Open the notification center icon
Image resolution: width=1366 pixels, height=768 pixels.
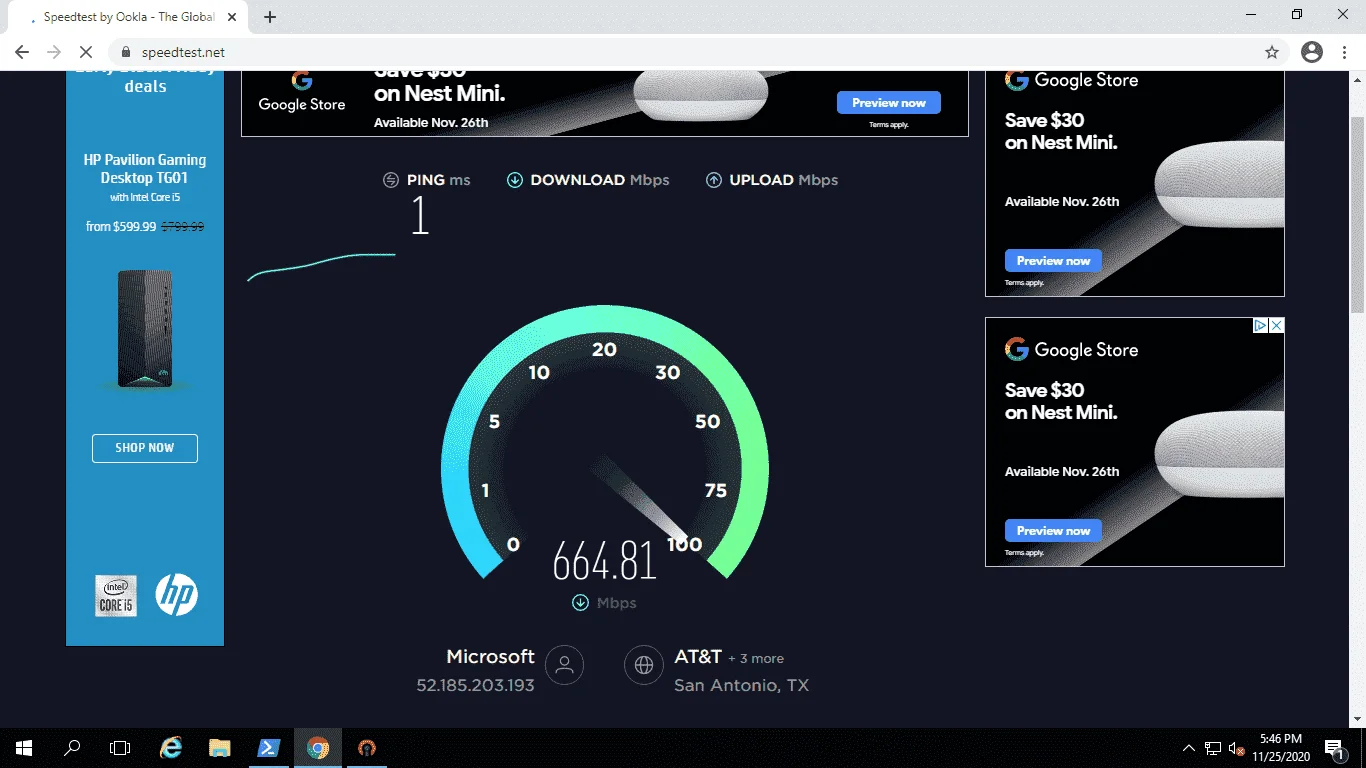pos(1334,748)
